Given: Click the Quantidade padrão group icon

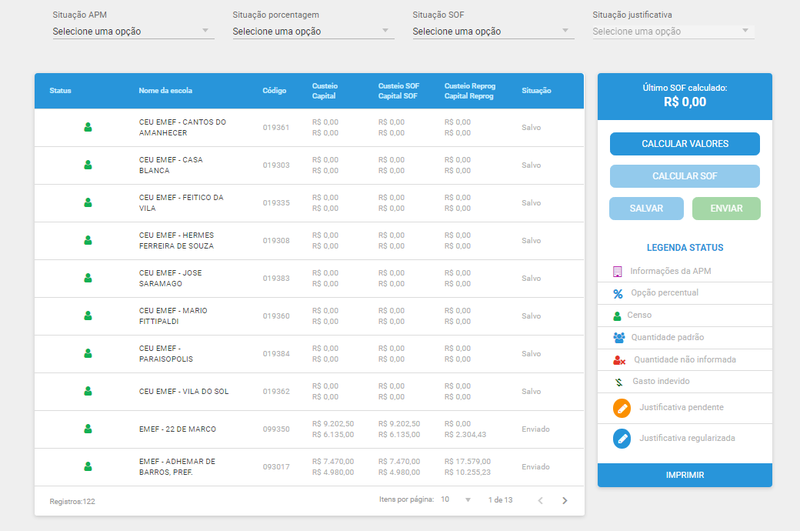Looking at the screenshot, I should 619,337.
